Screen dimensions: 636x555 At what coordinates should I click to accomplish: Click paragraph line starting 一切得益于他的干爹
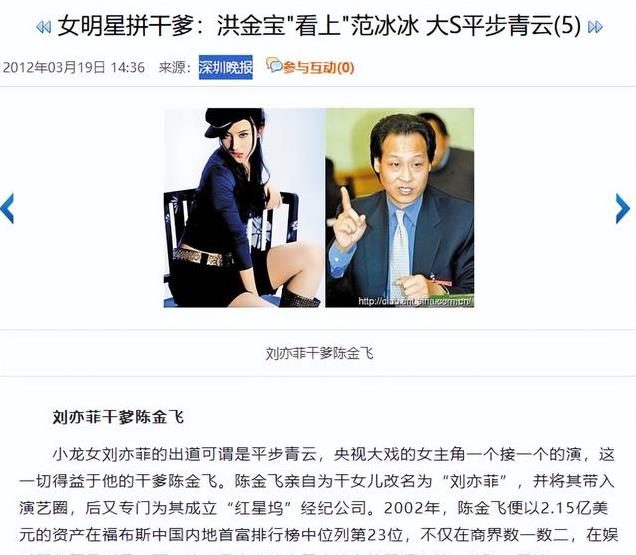317,481
